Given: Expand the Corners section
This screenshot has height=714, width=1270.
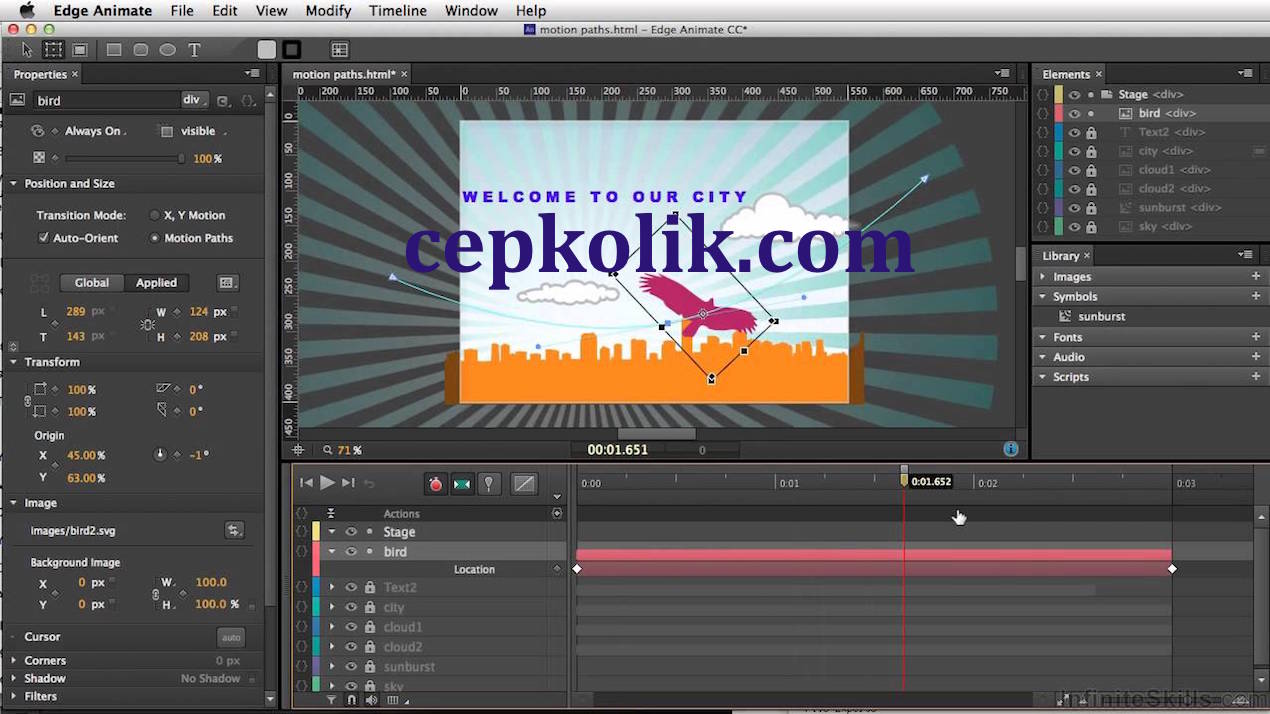Looking at the screenshot, I should pos(14,660).
